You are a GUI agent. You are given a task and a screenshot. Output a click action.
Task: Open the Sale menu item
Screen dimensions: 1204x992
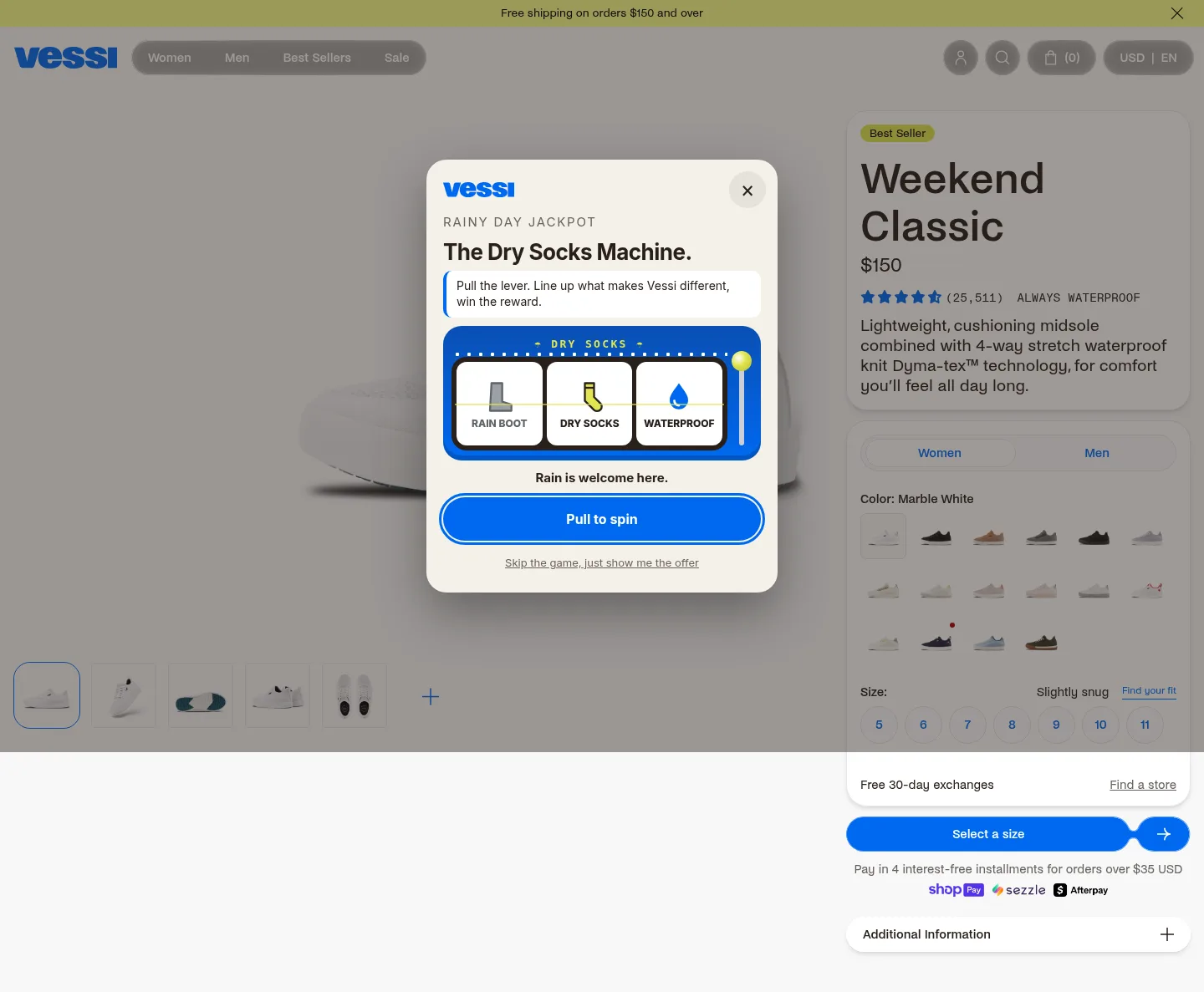[x=397, y=58]
